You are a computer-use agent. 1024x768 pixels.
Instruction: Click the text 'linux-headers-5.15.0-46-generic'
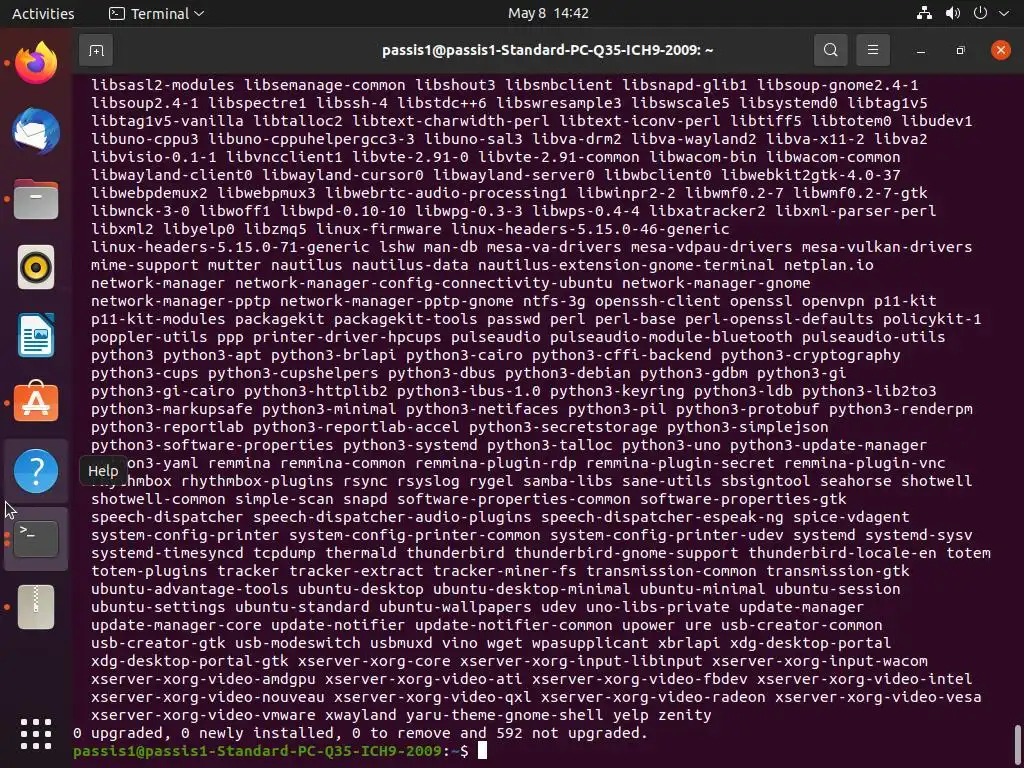point(590,229)
